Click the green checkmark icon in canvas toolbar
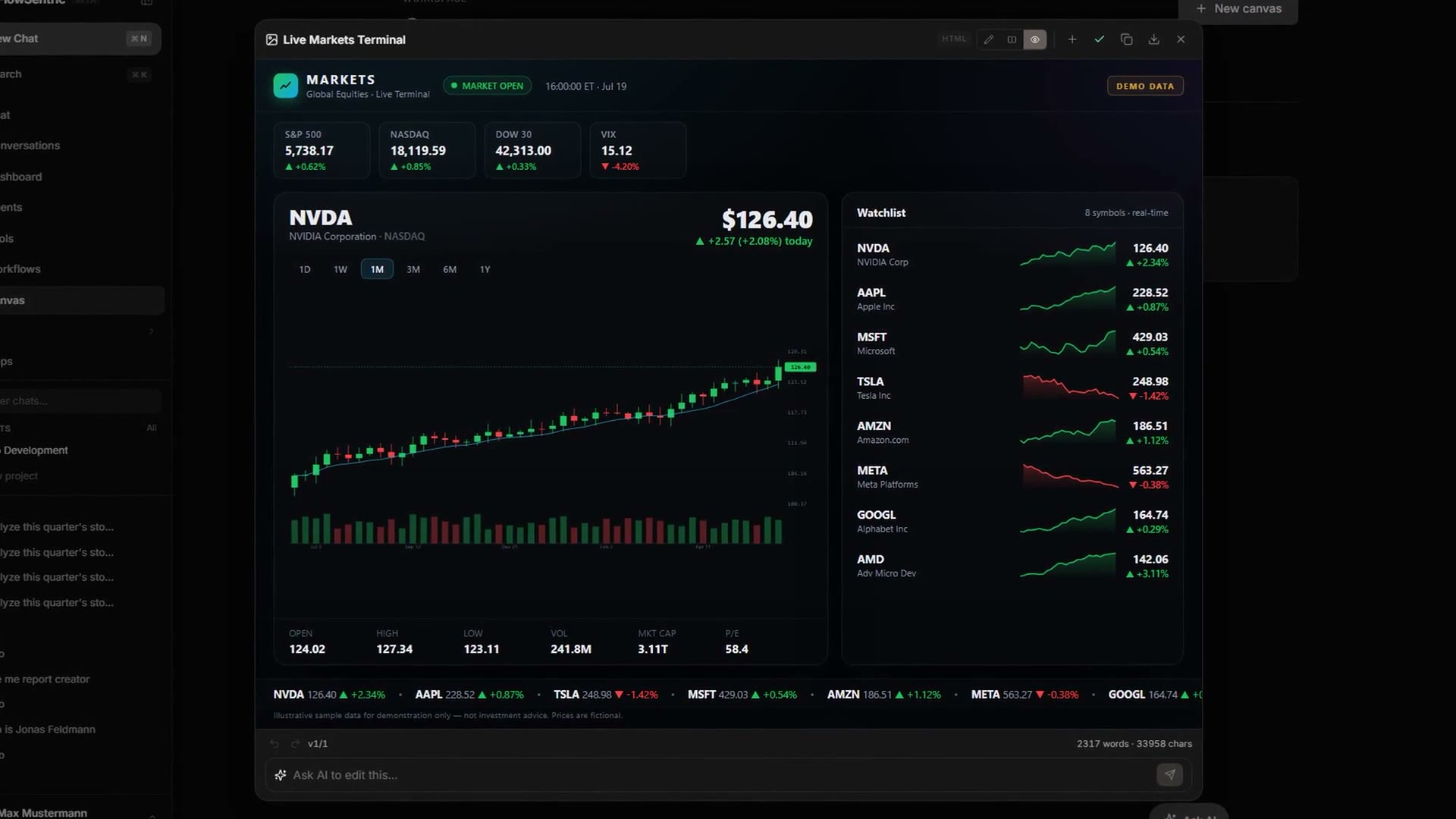Image resolution: width=1456 pixels, height=819 pixels. tap(1099, 39)
